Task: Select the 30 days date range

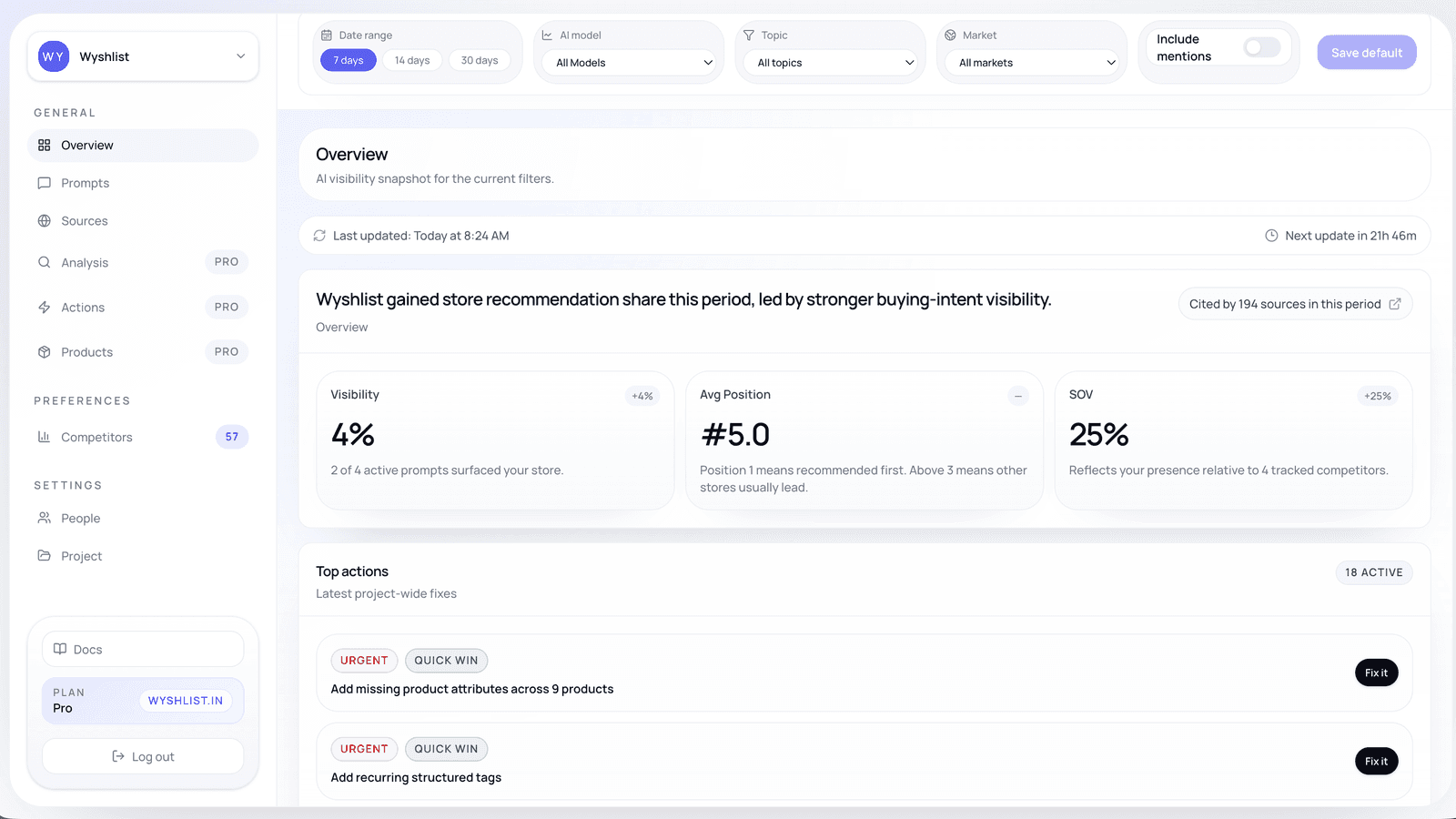Action: [480, 61]
